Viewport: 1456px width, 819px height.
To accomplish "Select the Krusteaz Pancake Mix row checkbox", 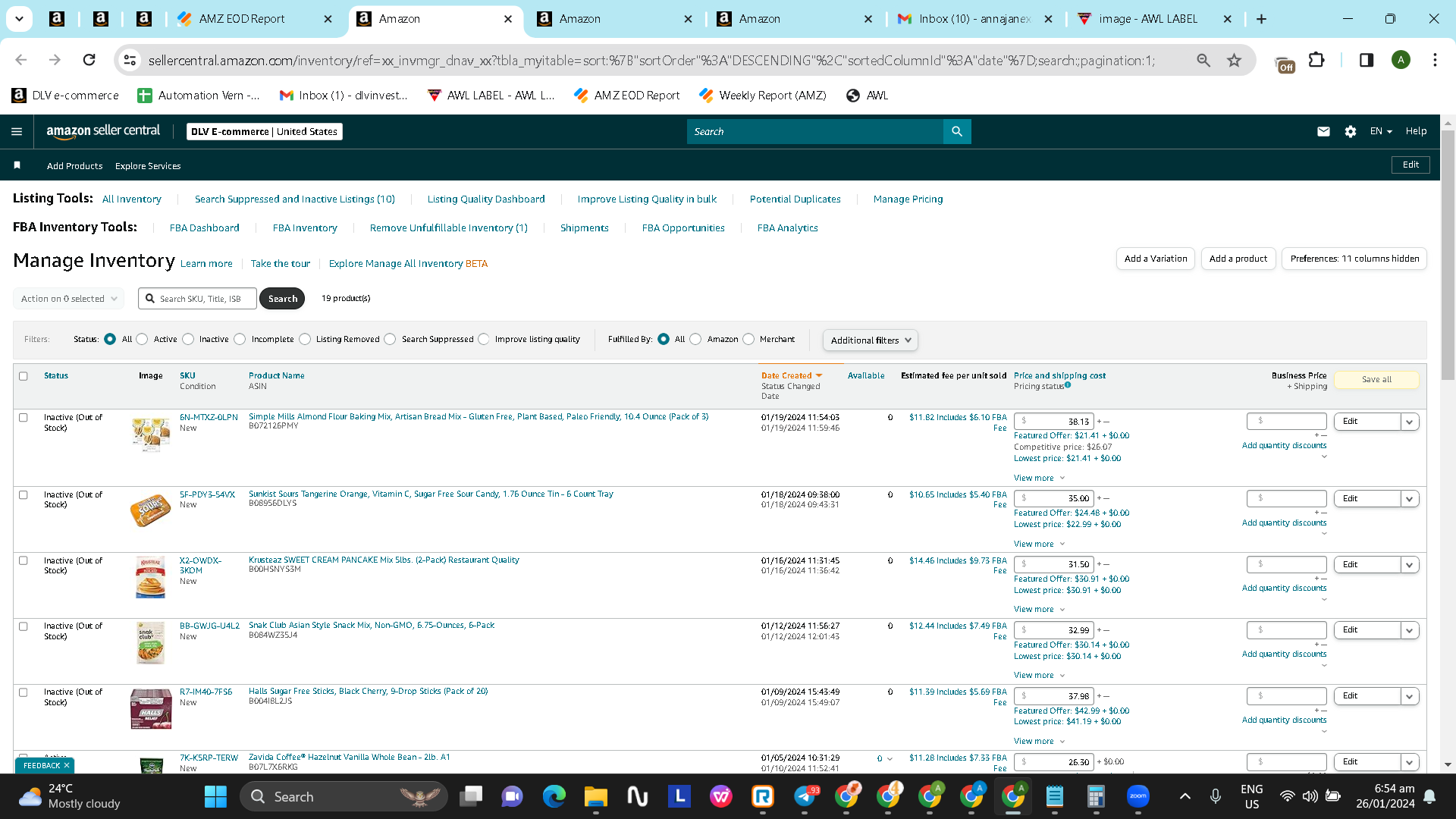I will (x=24, y=561).
